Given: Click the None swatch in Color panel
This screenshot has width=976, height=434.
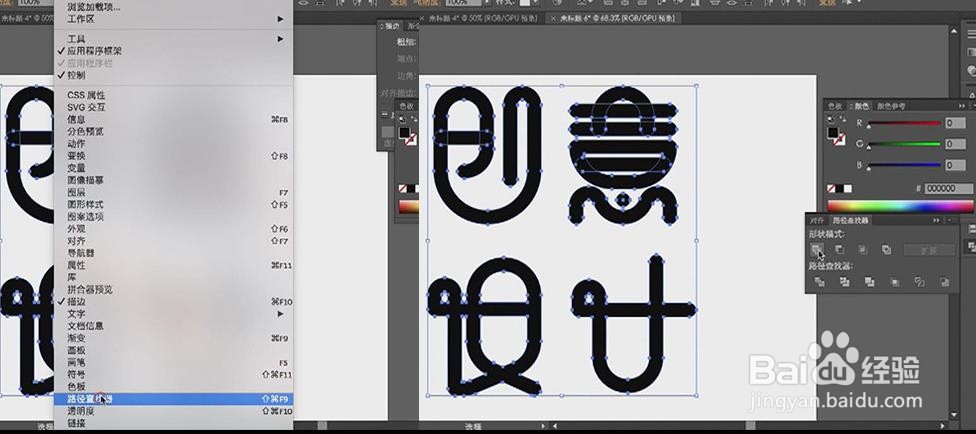Looking at the screenshot, I should point(830,189).
